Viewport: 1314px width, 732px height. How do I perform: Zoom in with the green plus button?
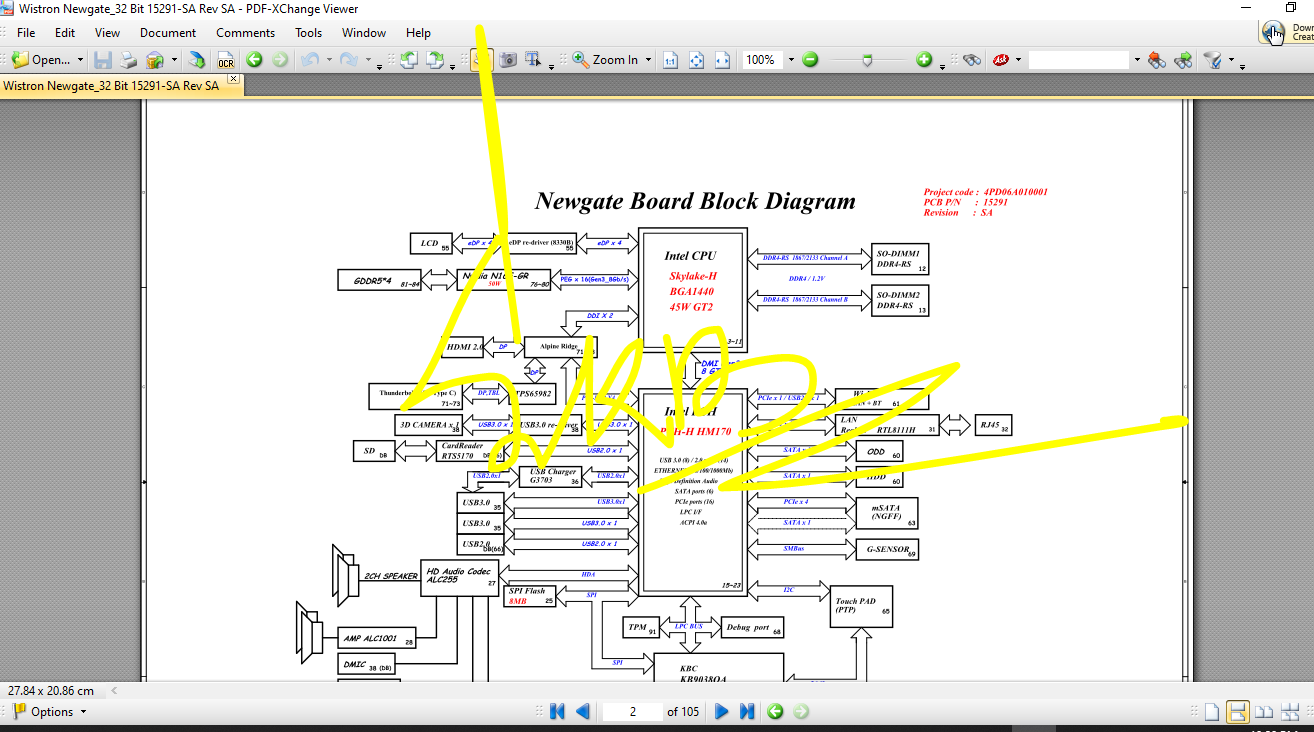pos(924,60)
